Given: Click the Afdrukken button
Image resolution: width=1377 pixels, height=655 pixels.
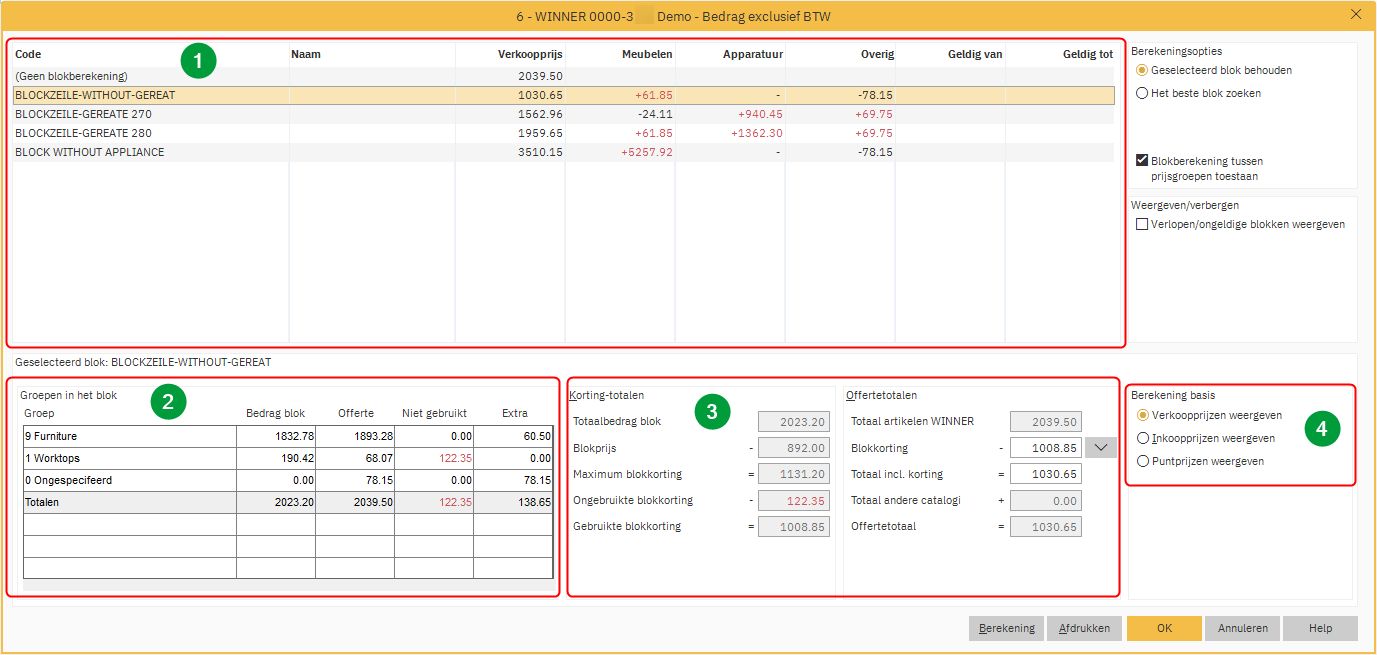Looking at the screenshot, I should tap(1084, 629).
